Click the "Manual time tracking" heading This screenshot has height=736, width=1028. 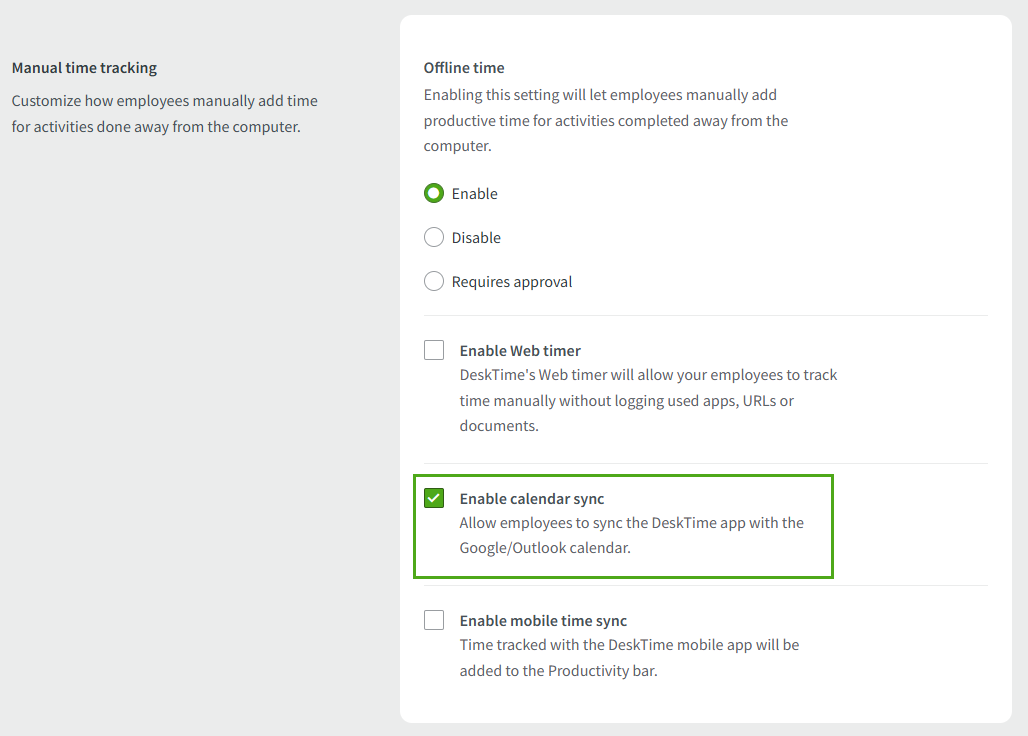point(84,67)
